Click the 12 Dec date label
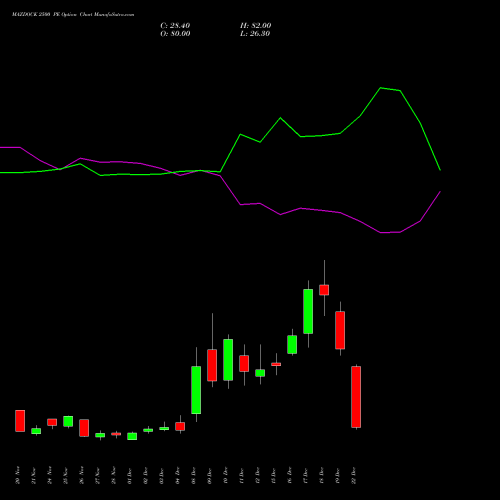Image resolution: width=500 pixels, height=500 pixels. [258, 475]
